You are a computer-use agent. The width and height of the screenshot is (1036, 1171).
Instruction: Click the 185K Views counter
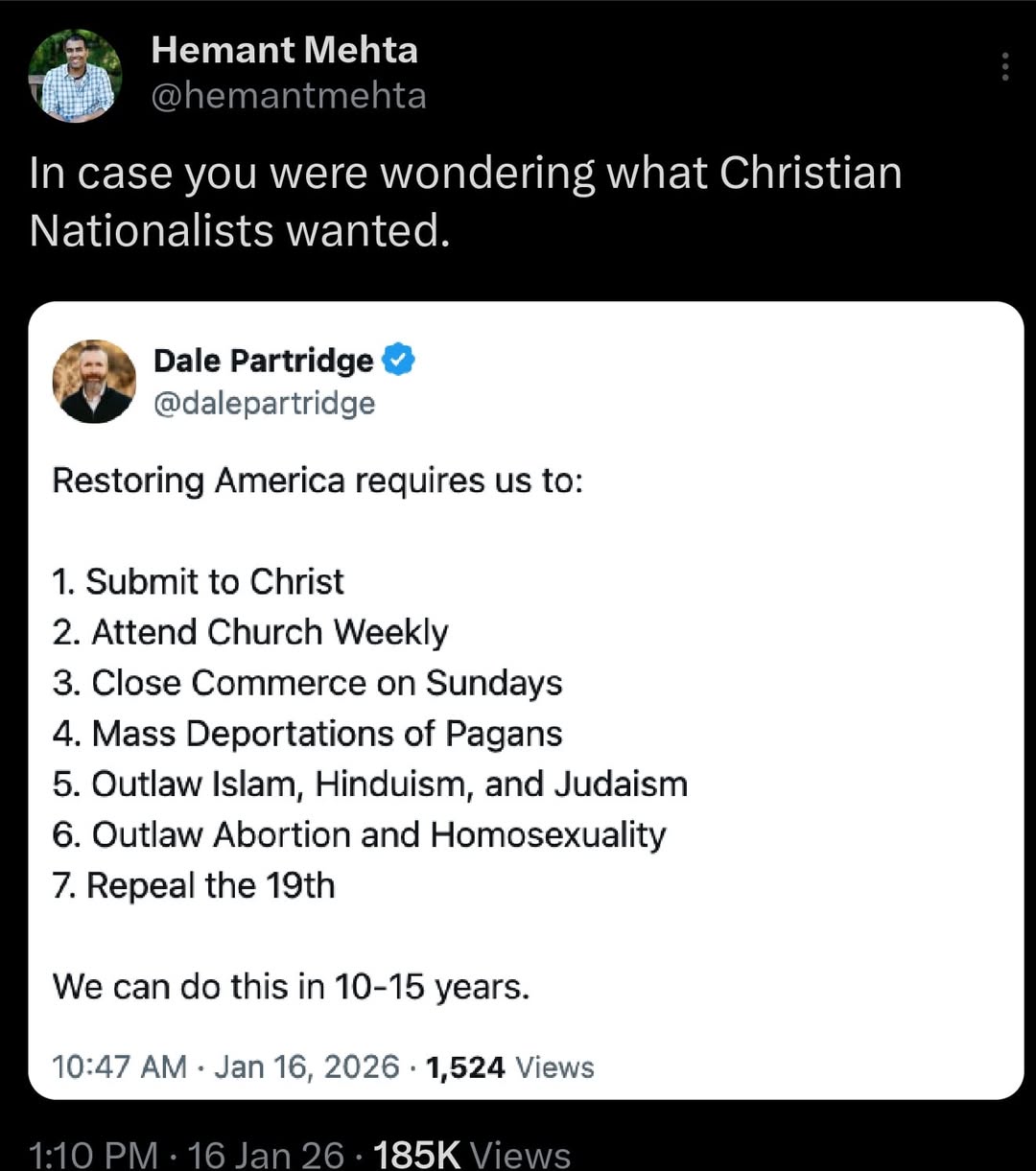[416, 1156]
